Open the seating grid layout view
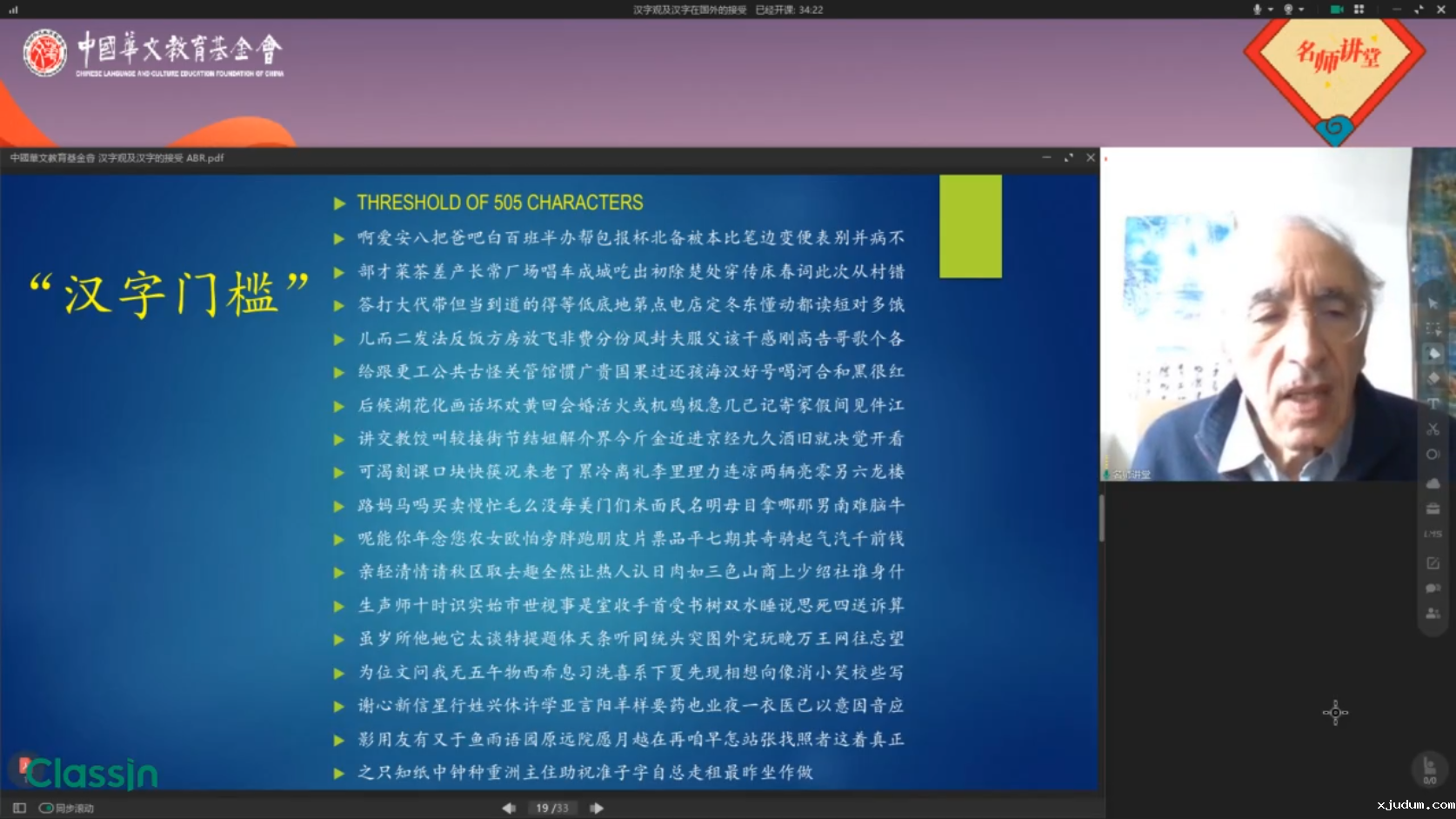This screenshot has height=819, width=1456. coord(1359,10)
